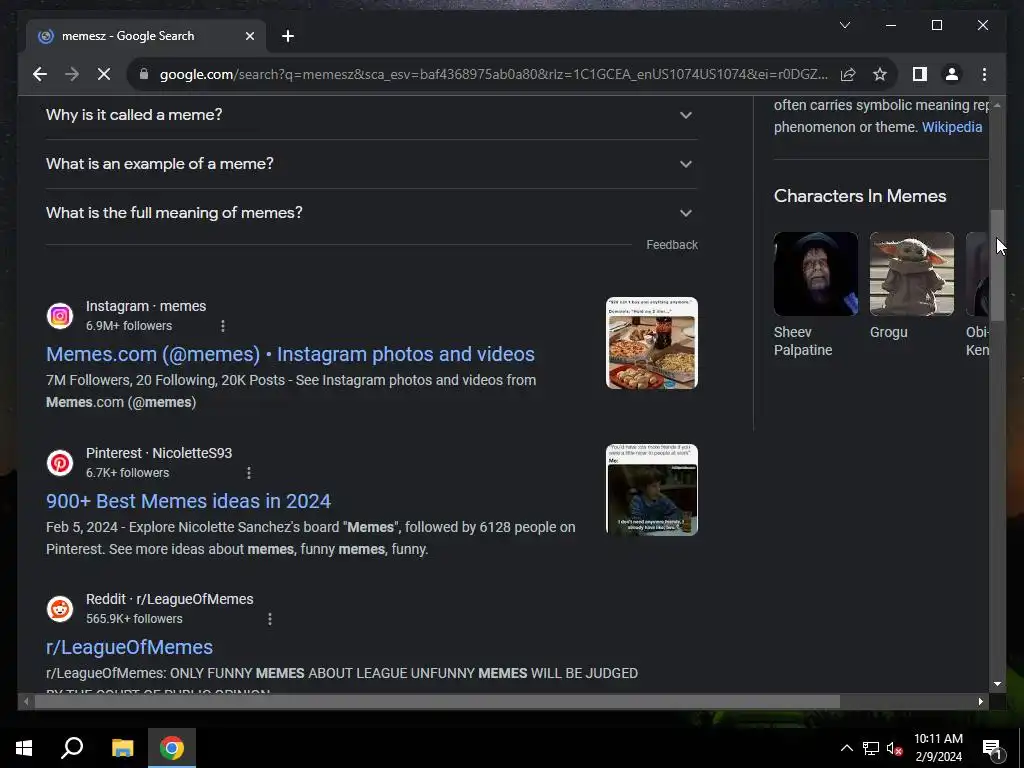
Task: Click the 'Instagram · memes' source text
Action: (x=146, y=306)
